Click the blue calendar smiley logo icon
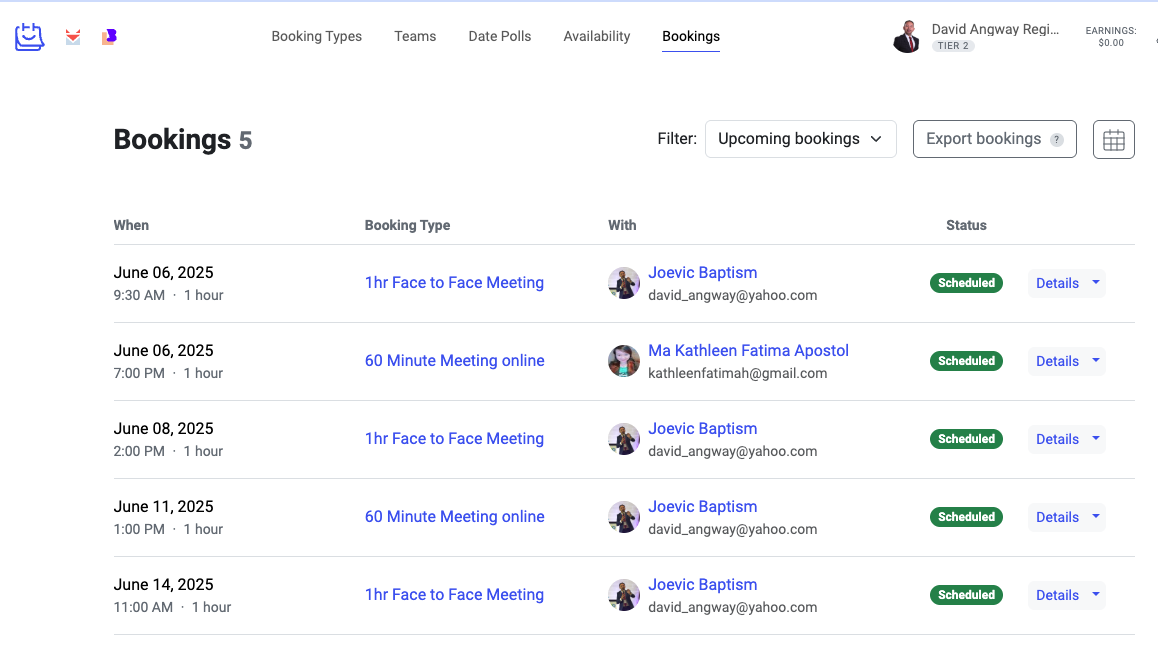The height and width of the screenshot is (665, 1158). click(30, 37)
